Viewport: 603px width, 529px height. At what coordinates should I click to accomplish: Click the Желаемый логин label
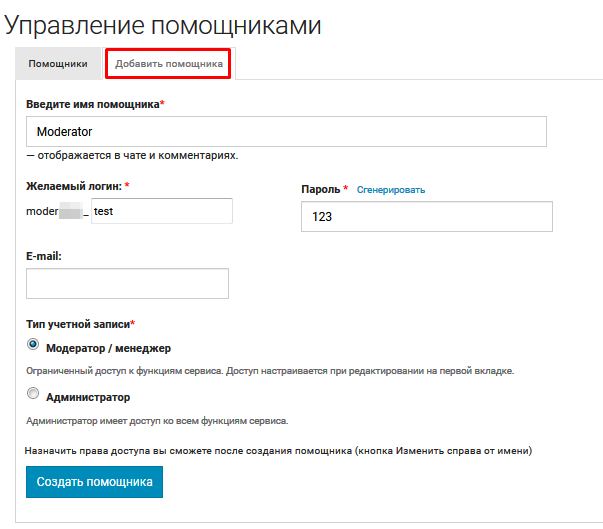(74, 186)
